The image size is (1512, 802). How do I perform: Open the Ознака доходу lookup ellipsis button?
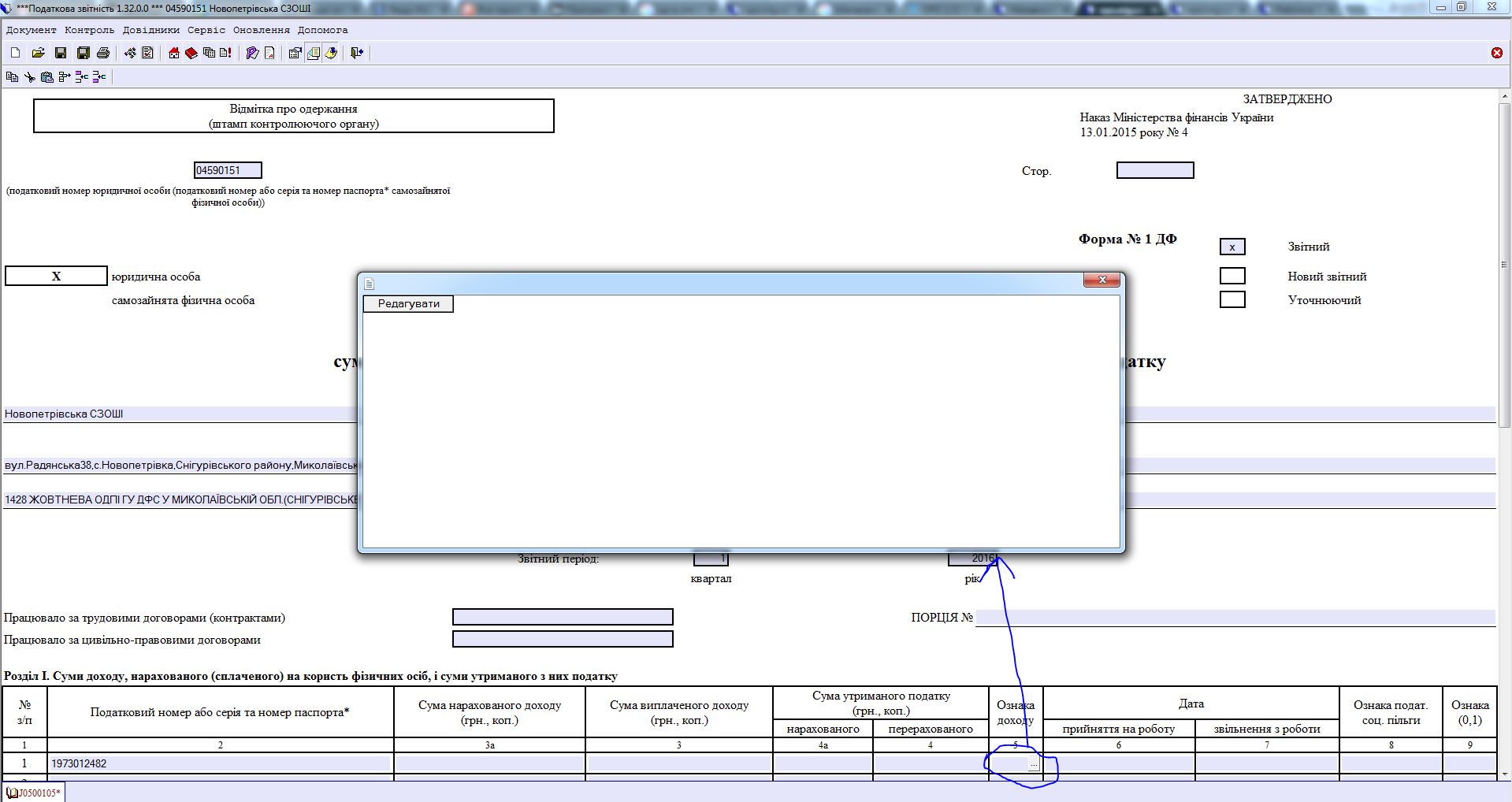pyautogui.click(x=1034, y=764)
